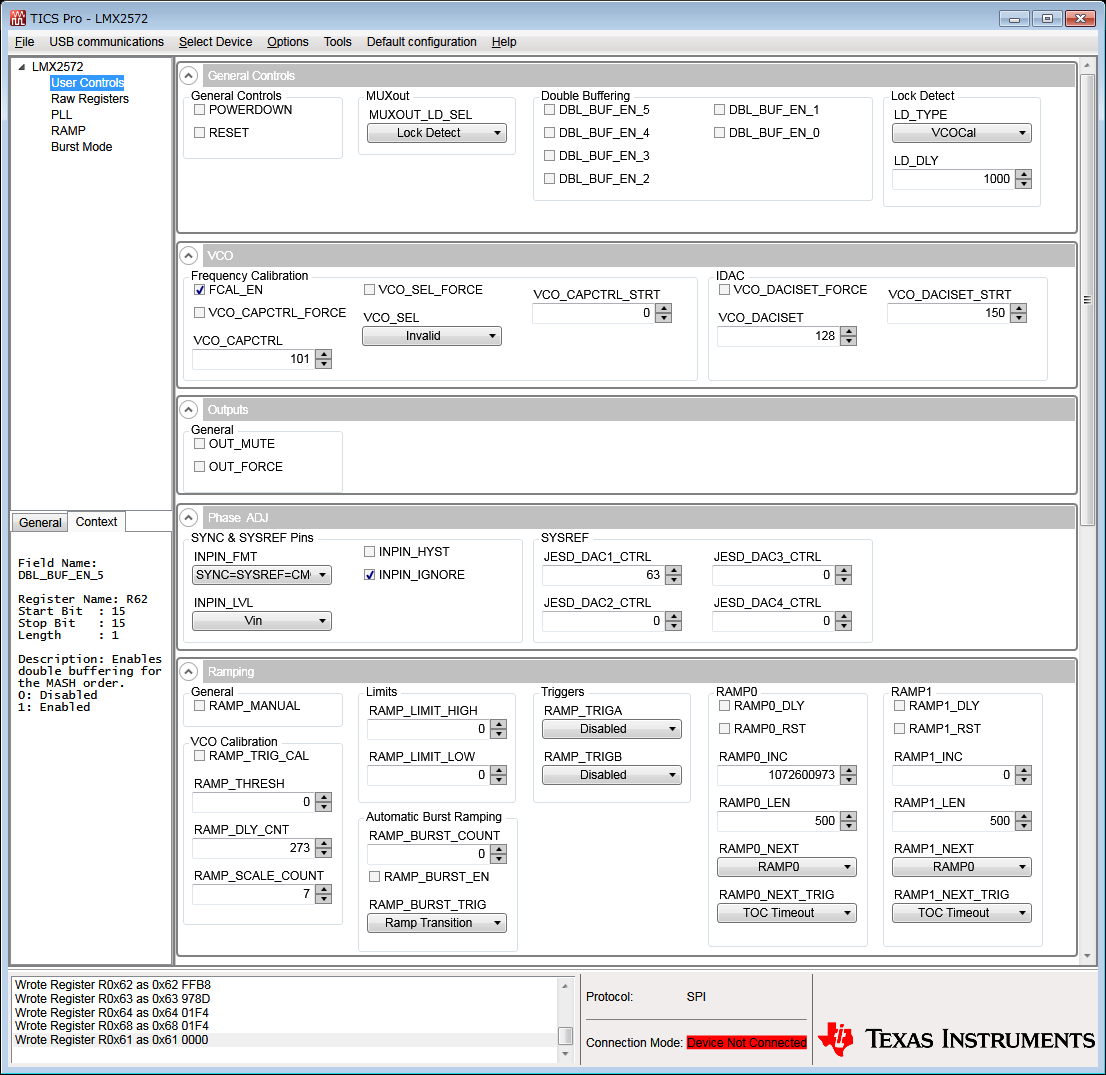Image resolution: width=1106 pixels, height=1075 pixels.
Task: Open the RAMP0_NEXT dropdown
Action: point(786,867)
